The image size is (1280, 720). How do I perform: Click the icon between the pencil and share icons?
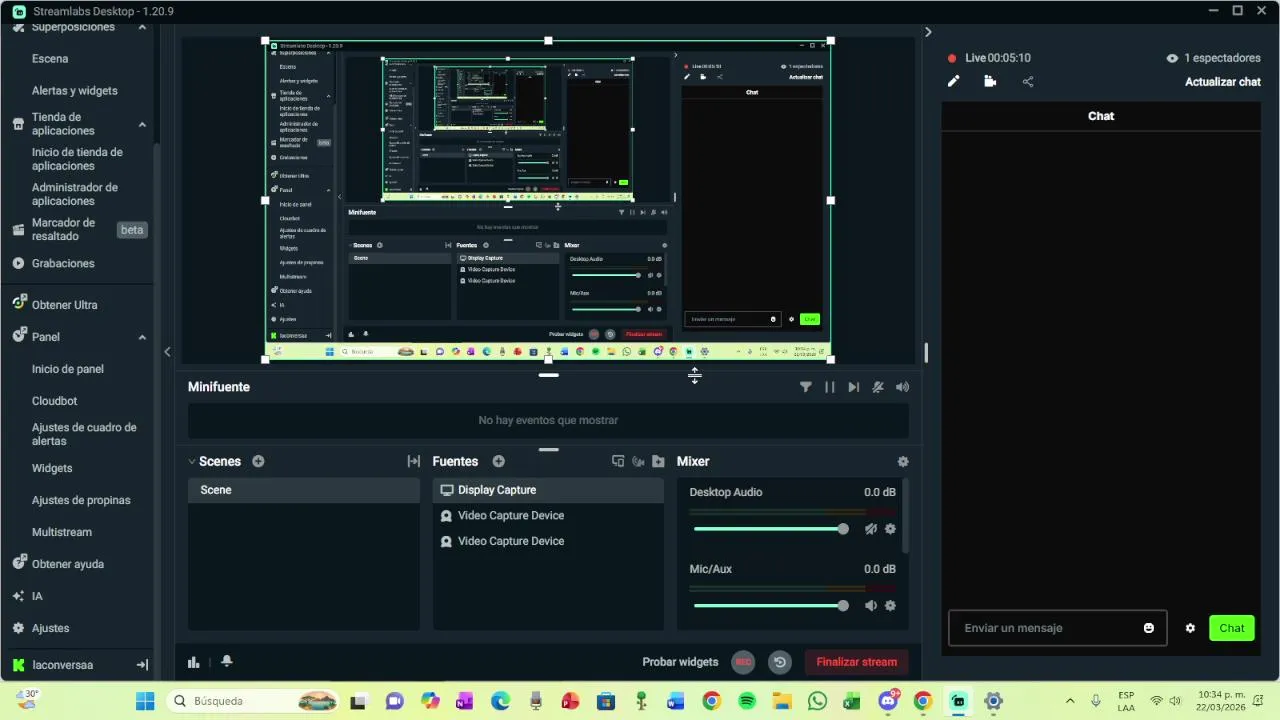[990, 82]
